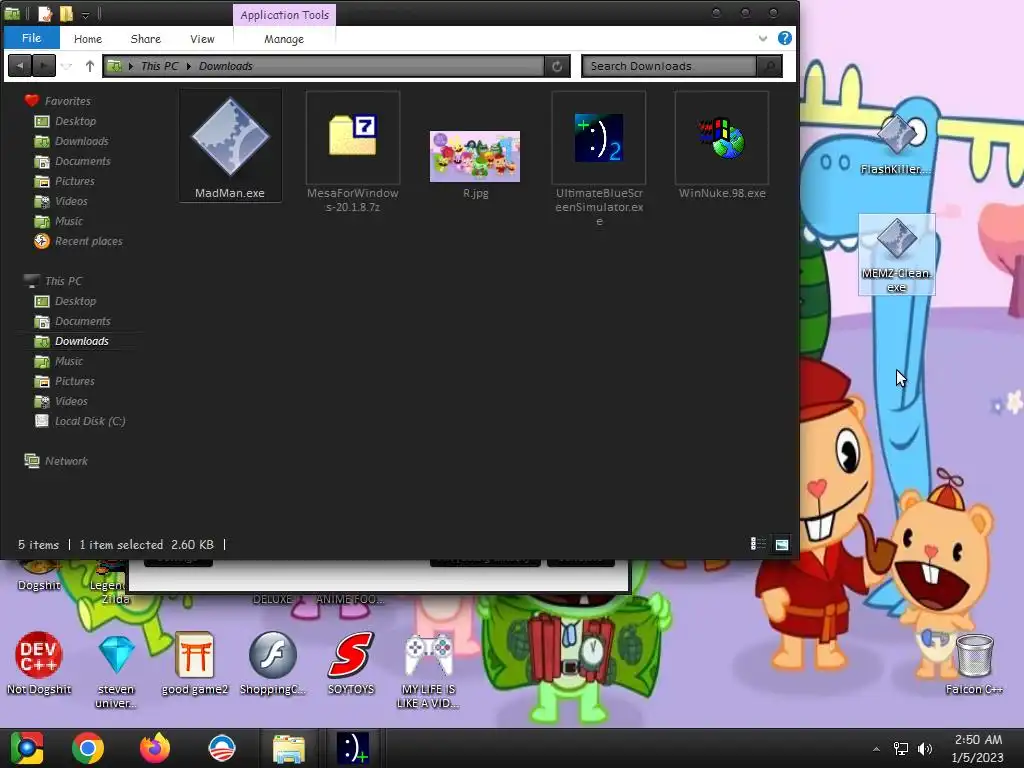Open recent locations dropdown arrow
The height and width of the screenshot is (768, 1024).
pyautogui.click(x=66, y=66)
